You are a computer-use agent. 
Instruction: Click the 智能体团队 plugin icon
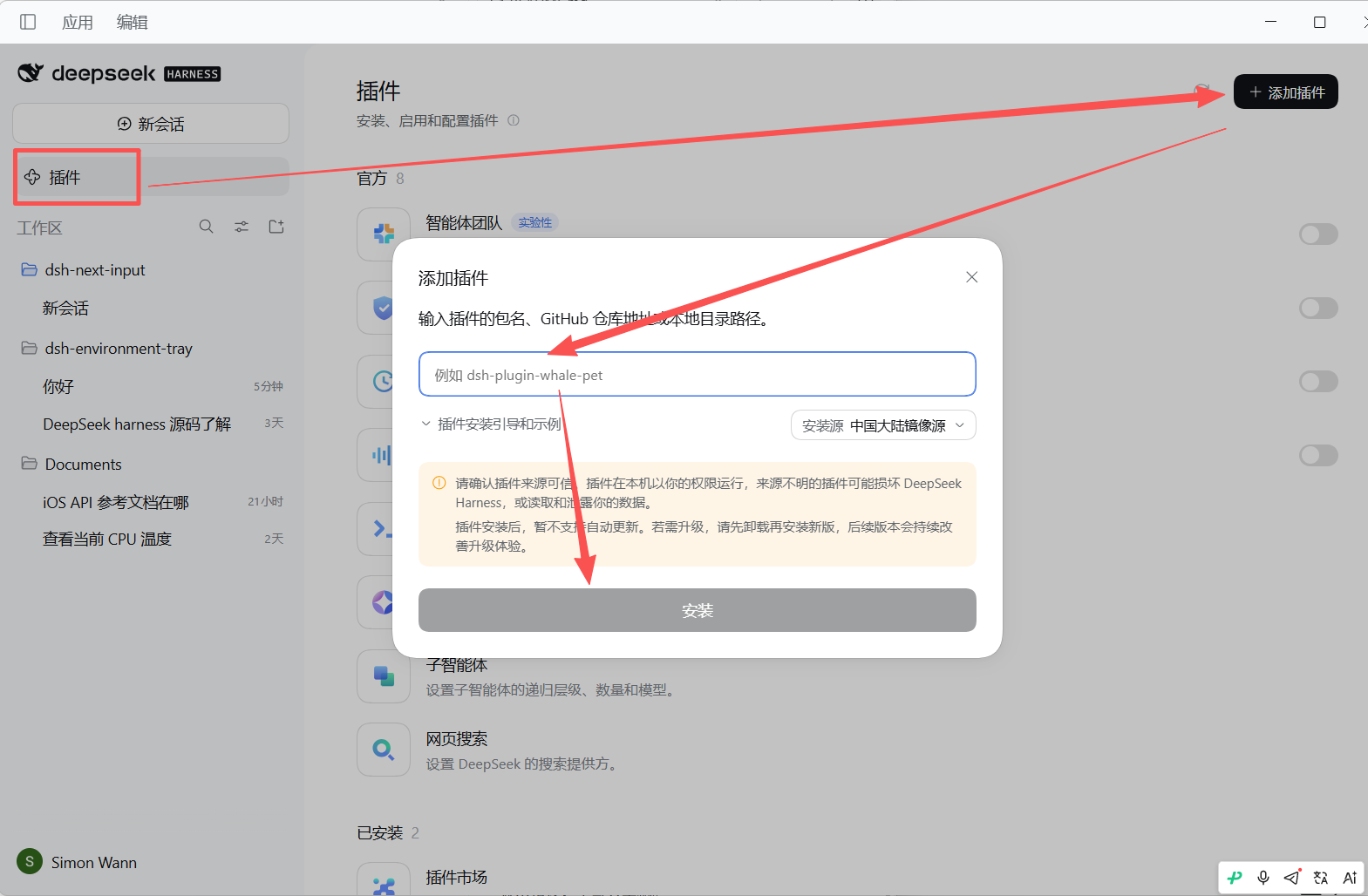pyautogui.click(x=384, y=234)
